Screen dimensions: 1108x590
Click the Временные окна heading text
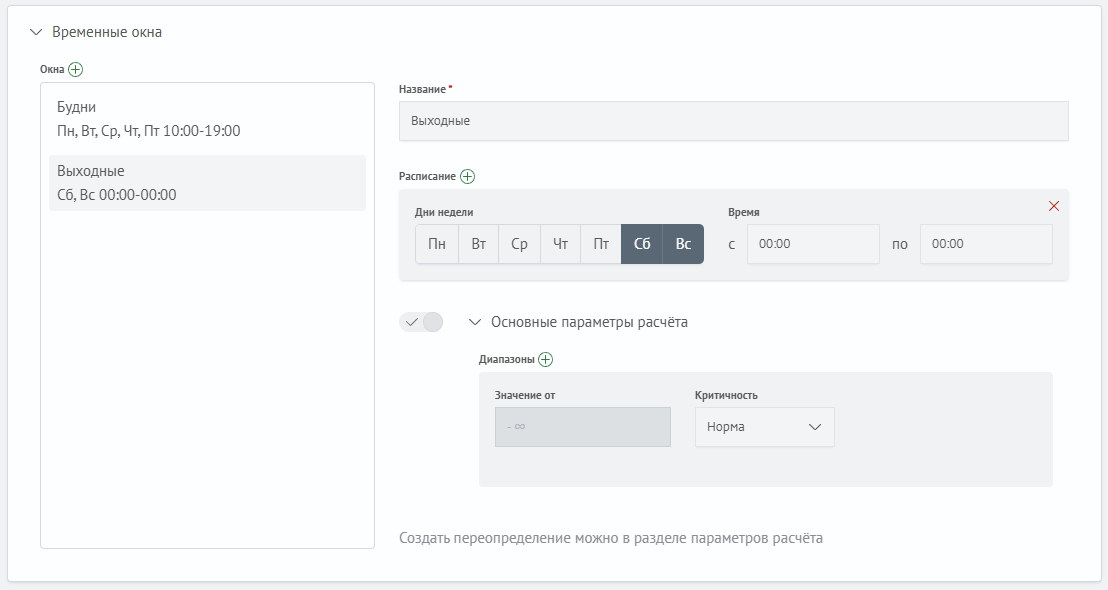[107, 33]
